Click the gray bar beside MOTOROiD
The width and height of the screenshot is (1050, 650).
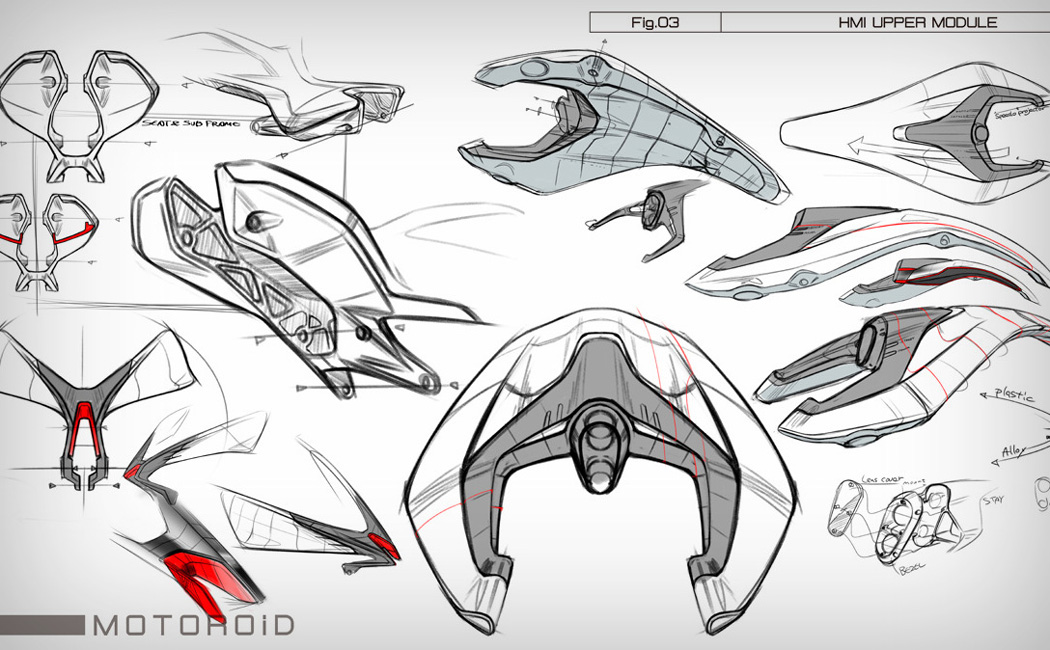(x=42, y=625)
